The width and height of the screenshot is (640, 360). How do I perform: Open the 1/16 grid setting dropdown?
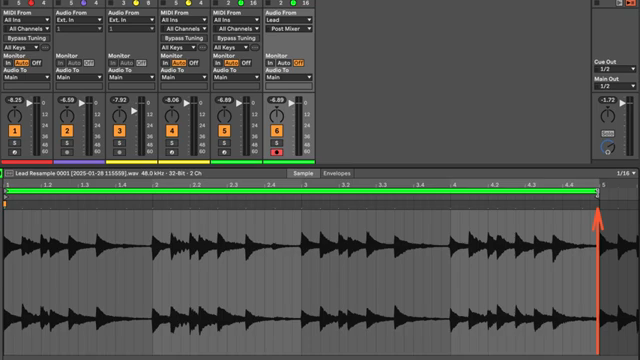click(x=626, y=173)
